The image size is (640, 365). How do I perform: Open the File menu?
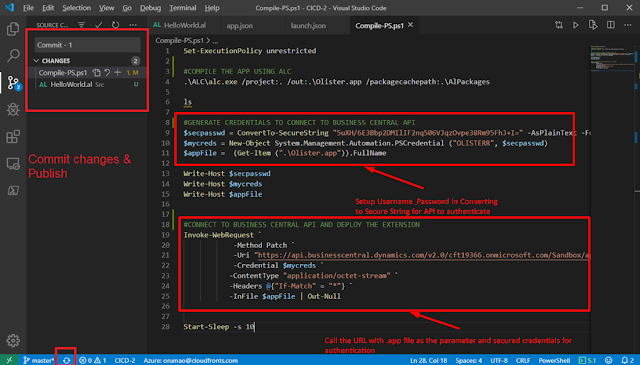pyautogui.click(x=29, y=8)
